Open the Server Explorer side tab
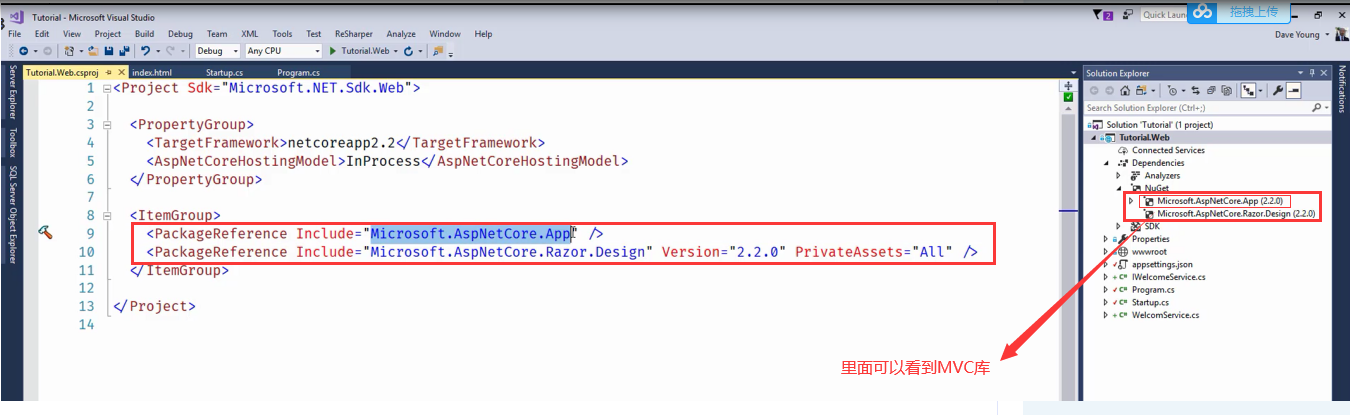 coord(13,92)
